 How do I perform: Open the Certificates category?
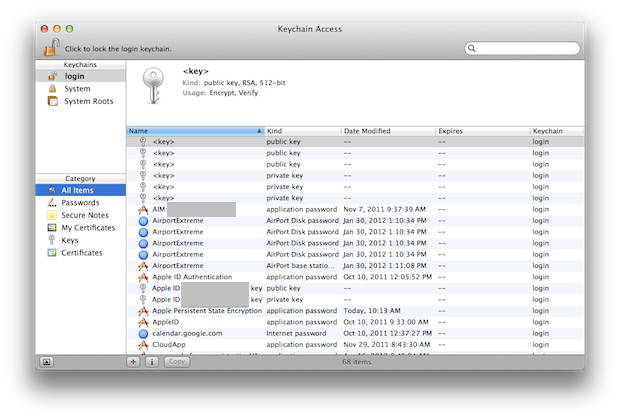click(81, 253)
